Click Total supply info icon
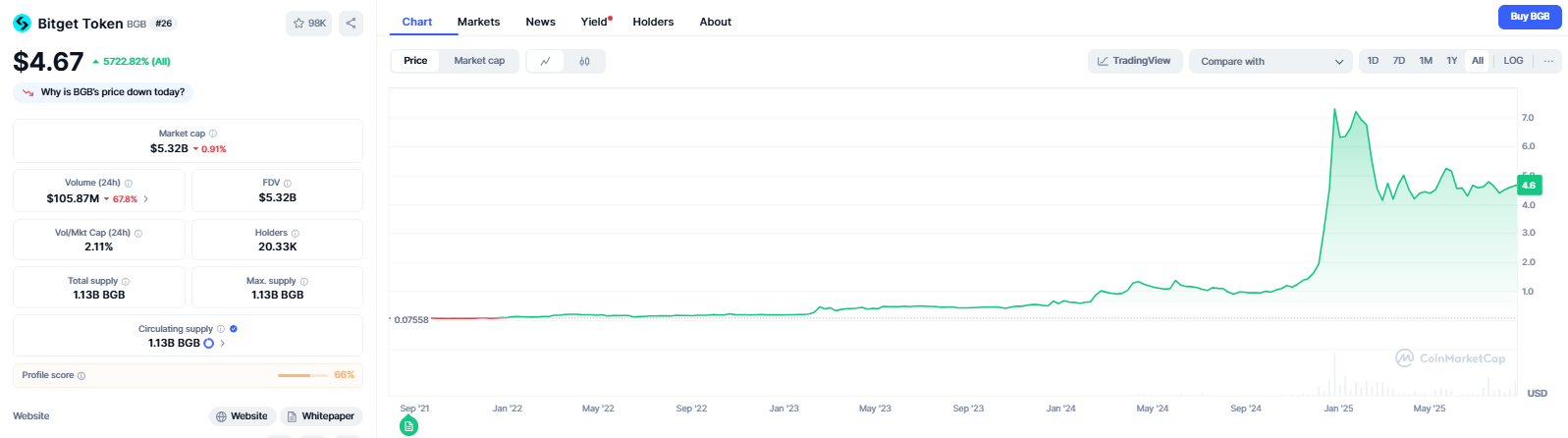This screenshot has width=1568, height=438. click(126, 281)
